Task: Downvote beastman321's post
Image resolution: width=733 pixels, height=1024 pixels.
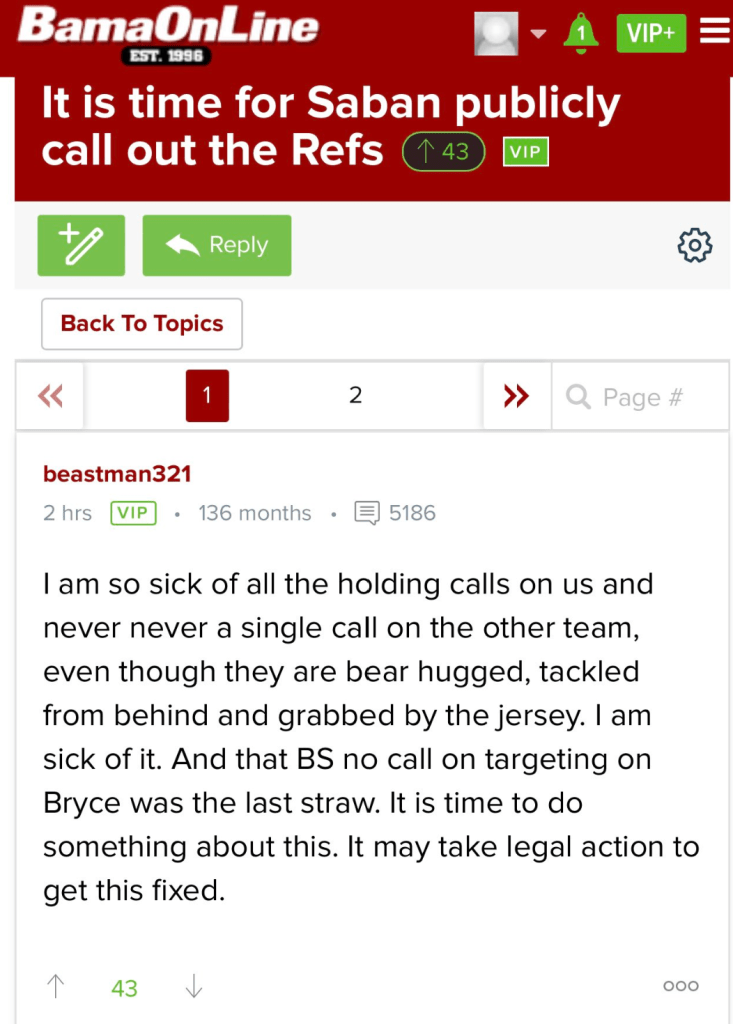Action: (x=194, y=987)
